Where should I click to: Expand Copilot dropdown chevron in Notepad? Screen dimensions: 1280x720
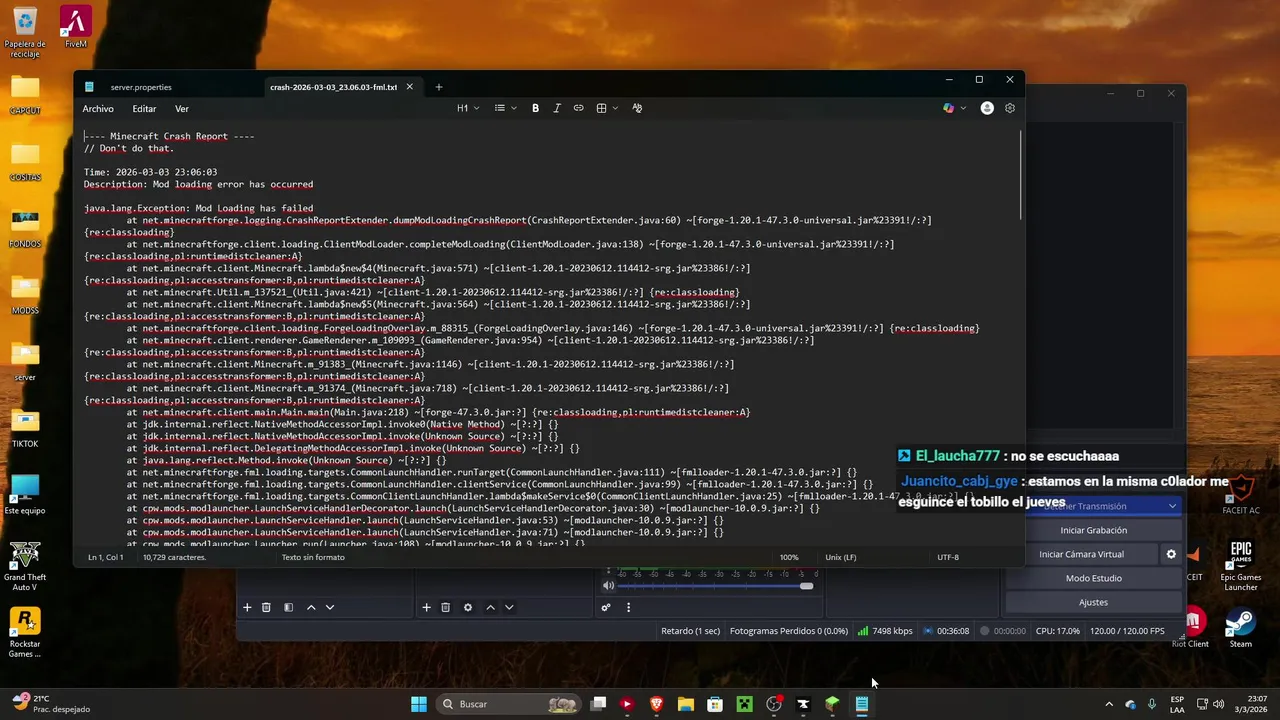point(963,108)
